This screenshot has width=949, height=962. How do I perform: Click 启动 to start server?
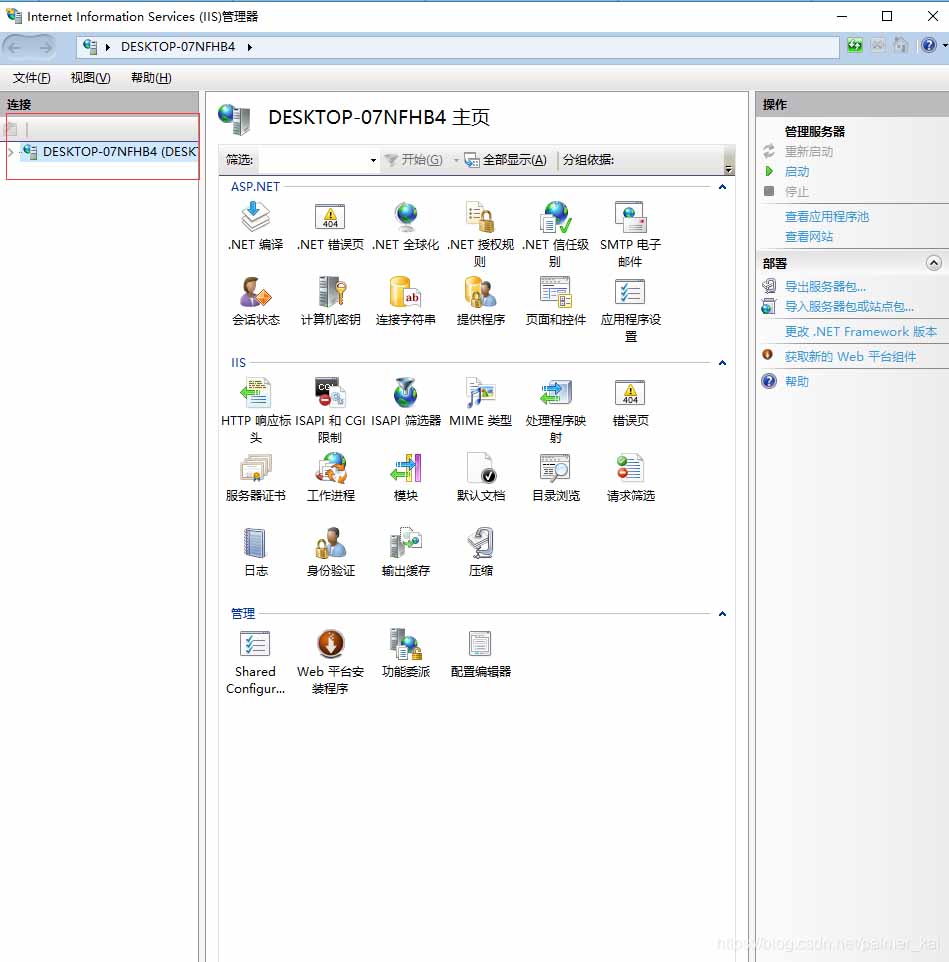[796, 172]
